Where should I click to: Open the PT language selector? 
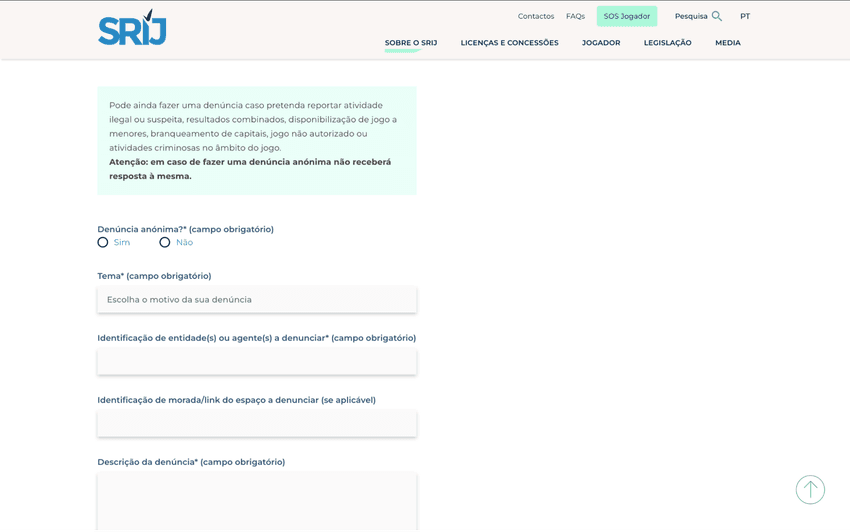coord(745,16)
